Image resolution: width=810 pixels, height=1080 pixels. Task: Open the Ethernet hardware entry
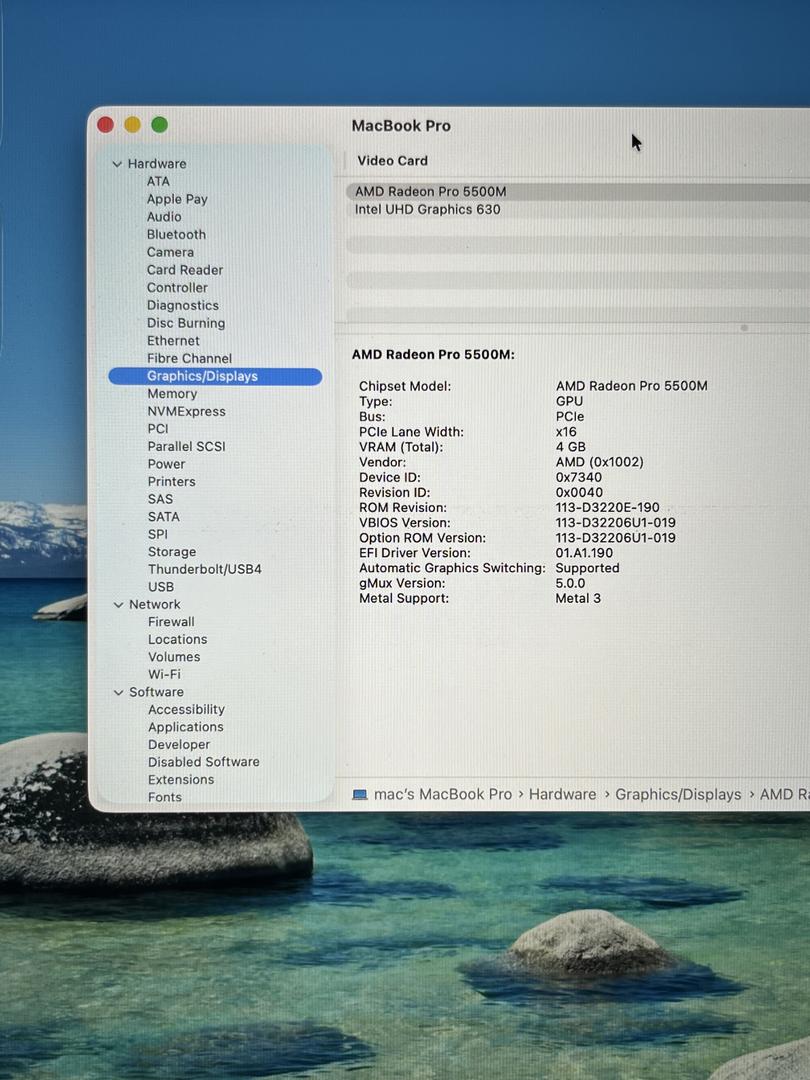173,341
